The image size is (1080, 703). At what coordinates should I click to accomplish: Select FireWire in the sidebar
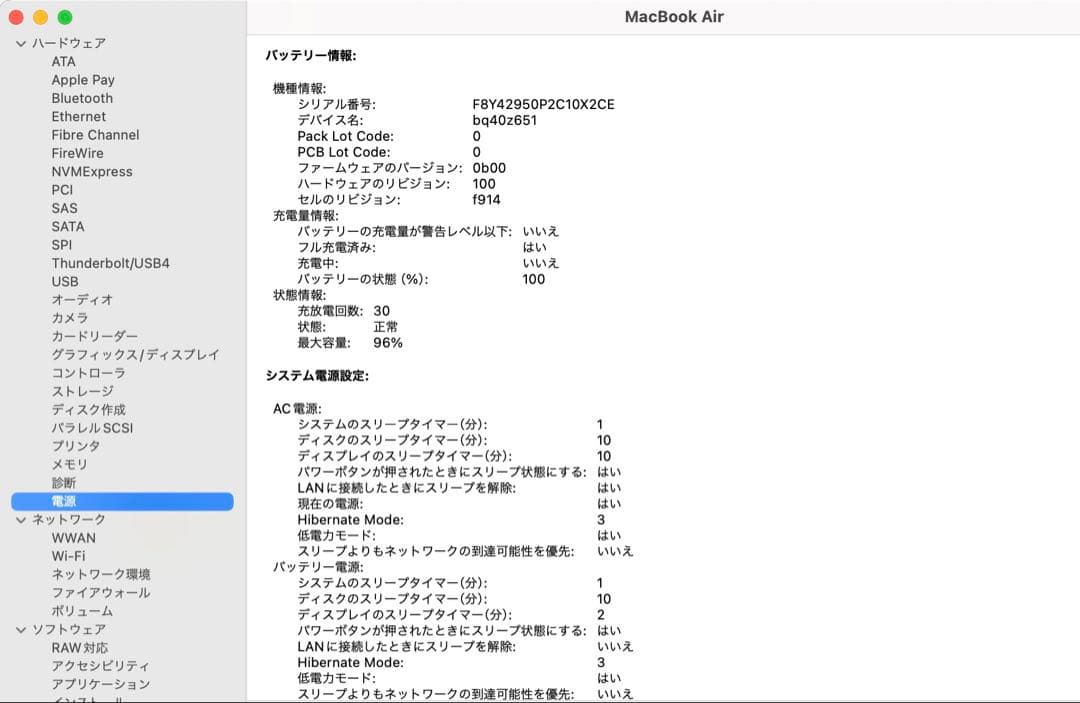pos(77,153)
